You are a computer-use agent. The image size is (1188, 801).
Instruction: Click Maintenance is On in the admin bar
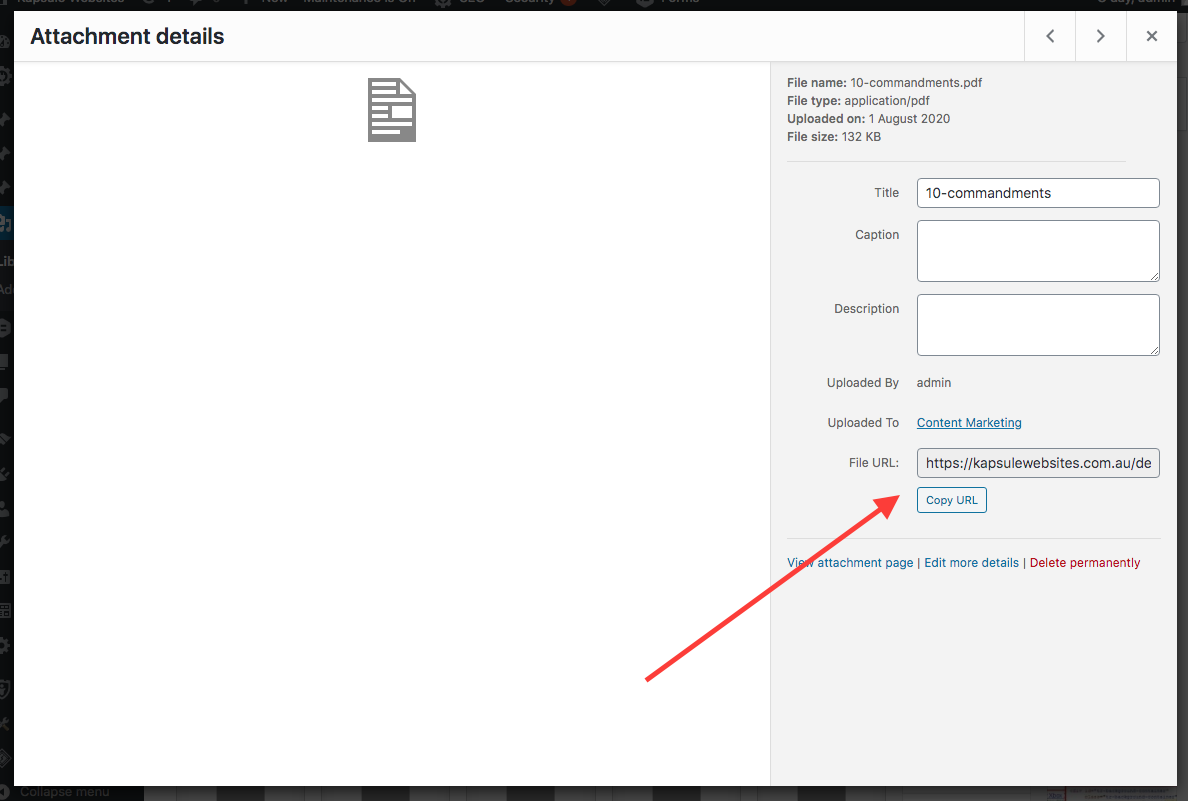pyautogui.click(x=360, y=3)
